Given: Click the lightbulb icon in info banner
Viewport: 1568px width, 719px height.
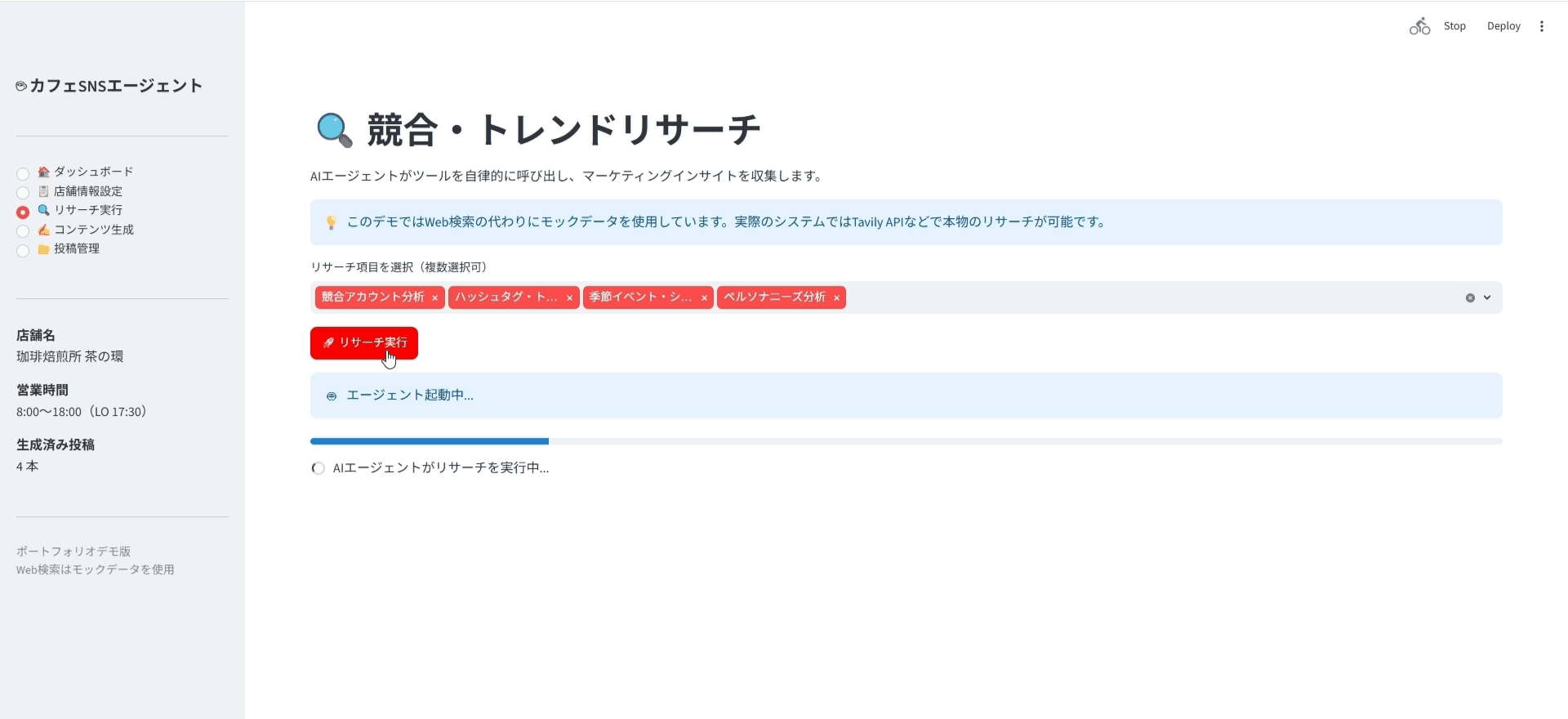Looking at the screenshot, I should coord(331,222).
